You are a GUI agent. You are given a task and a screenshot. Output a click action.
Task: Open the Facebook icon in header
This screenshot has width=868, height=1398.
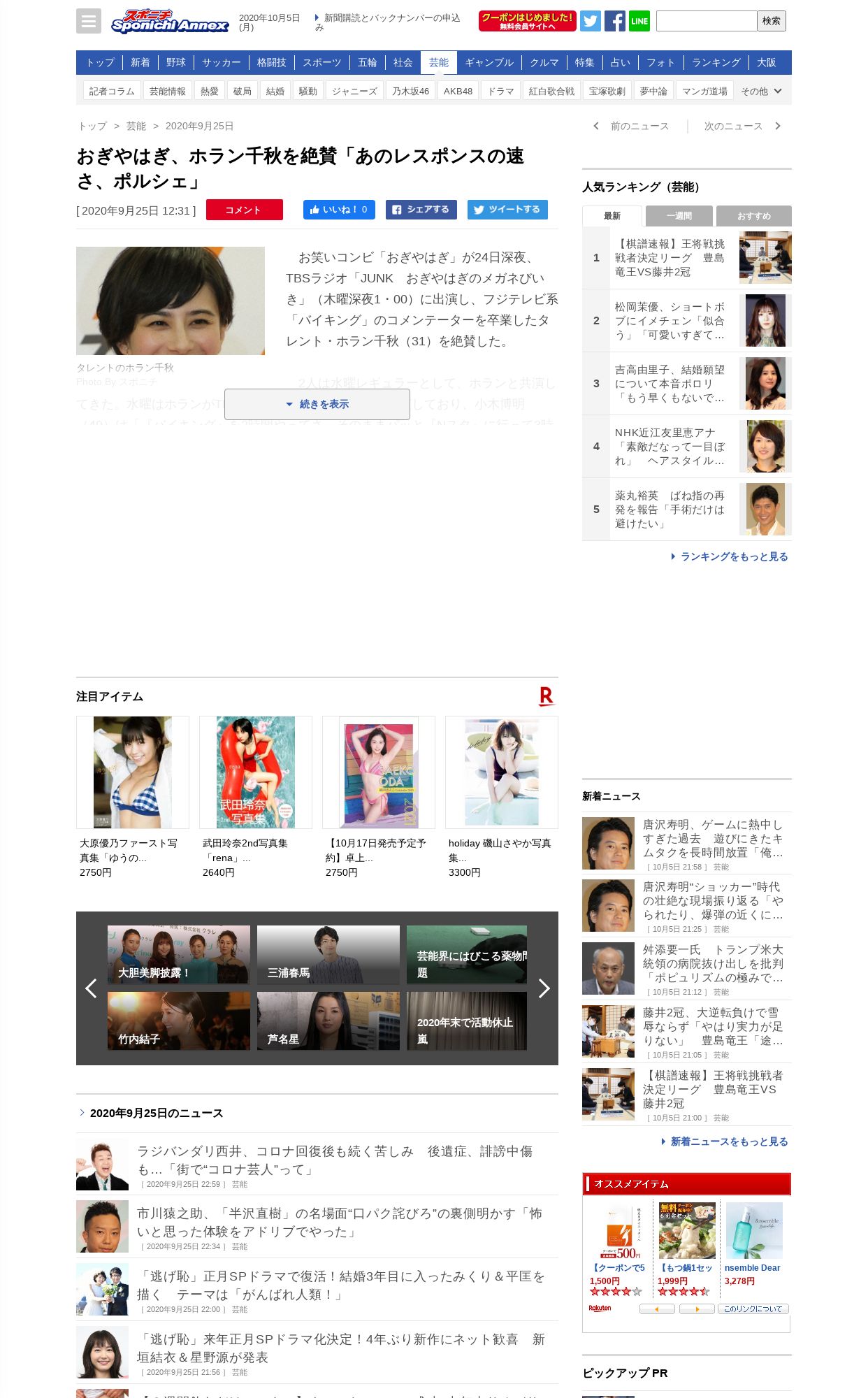pos(615,21)
